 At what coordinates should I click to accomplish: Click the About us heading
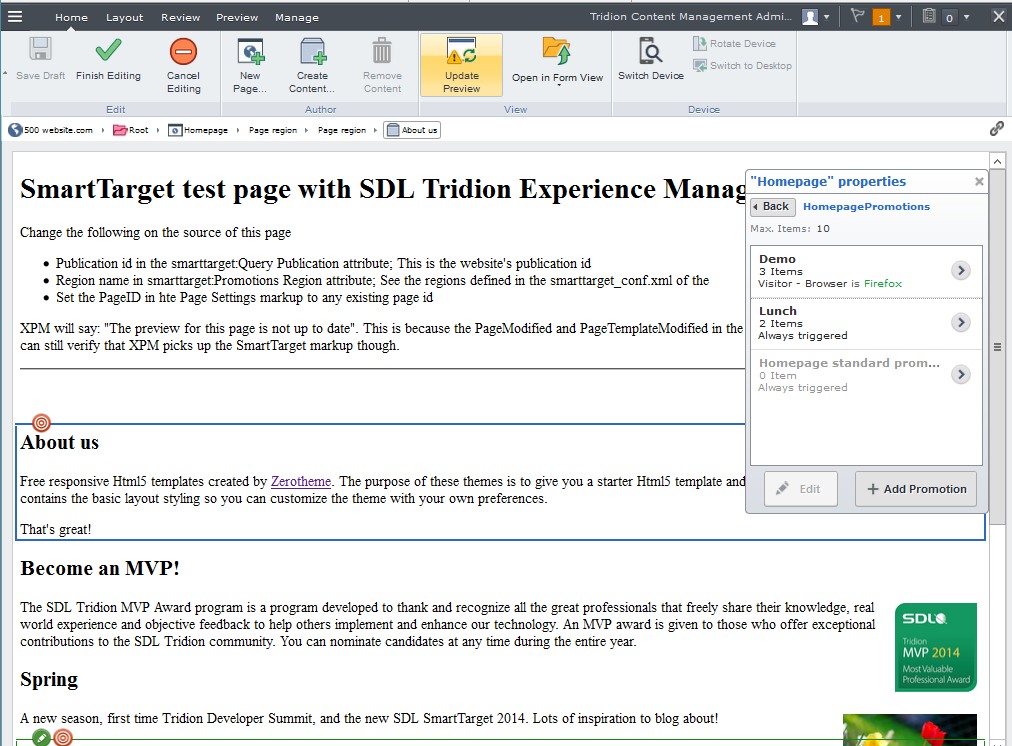pos(59,443)
